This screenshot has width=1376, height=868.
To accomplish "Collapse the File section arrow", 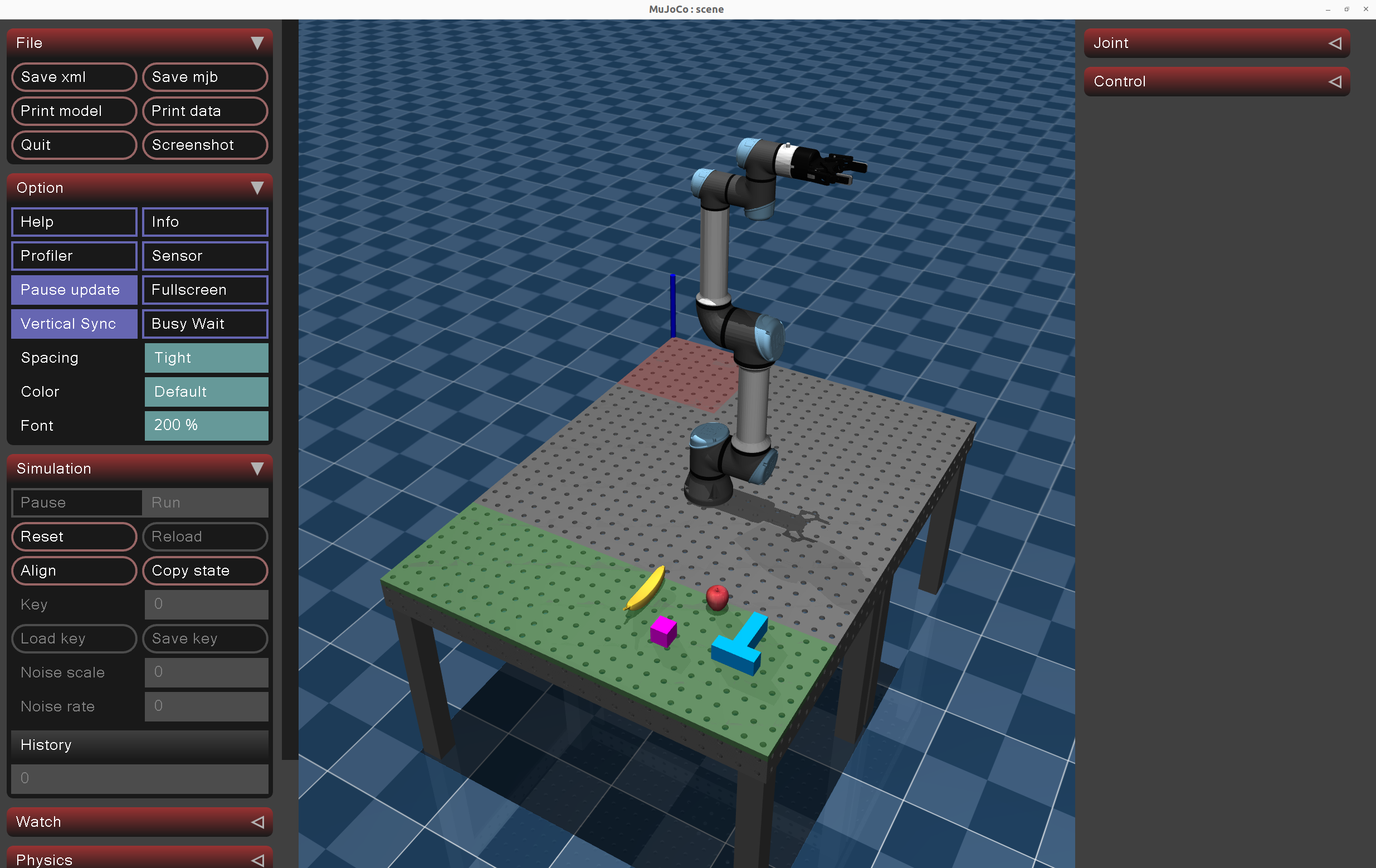I will (257, 43).
